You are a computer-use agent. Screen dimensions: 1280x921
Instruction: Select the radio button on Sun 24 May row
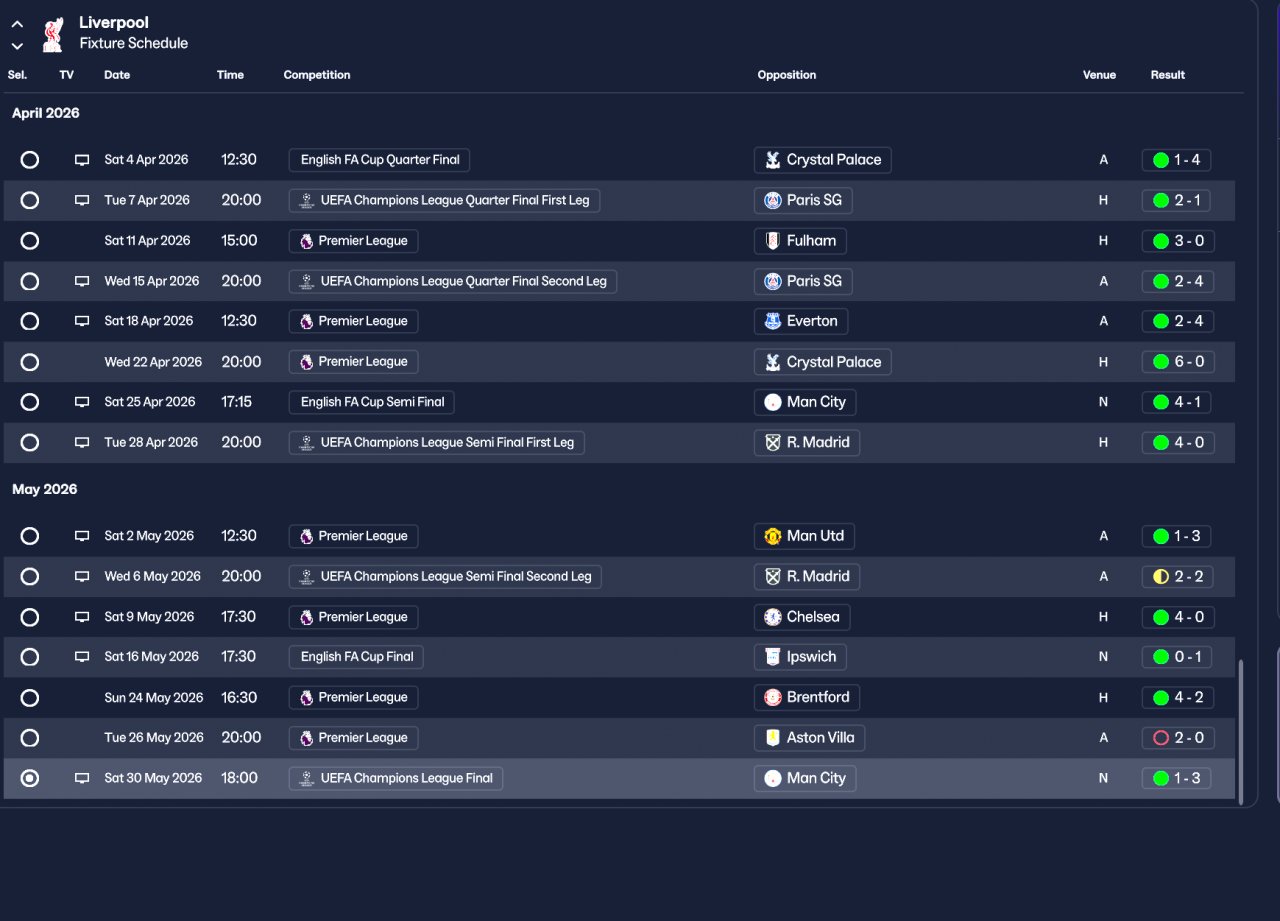click(30, 697)
